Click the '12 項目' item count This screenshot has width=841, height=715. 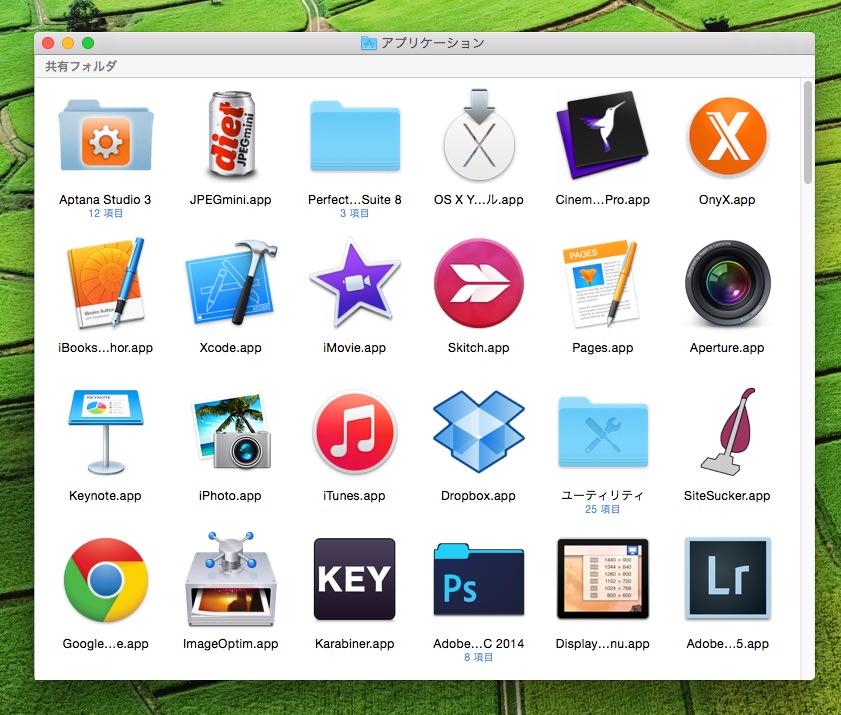pyautogui.click(x=106, y=213)
